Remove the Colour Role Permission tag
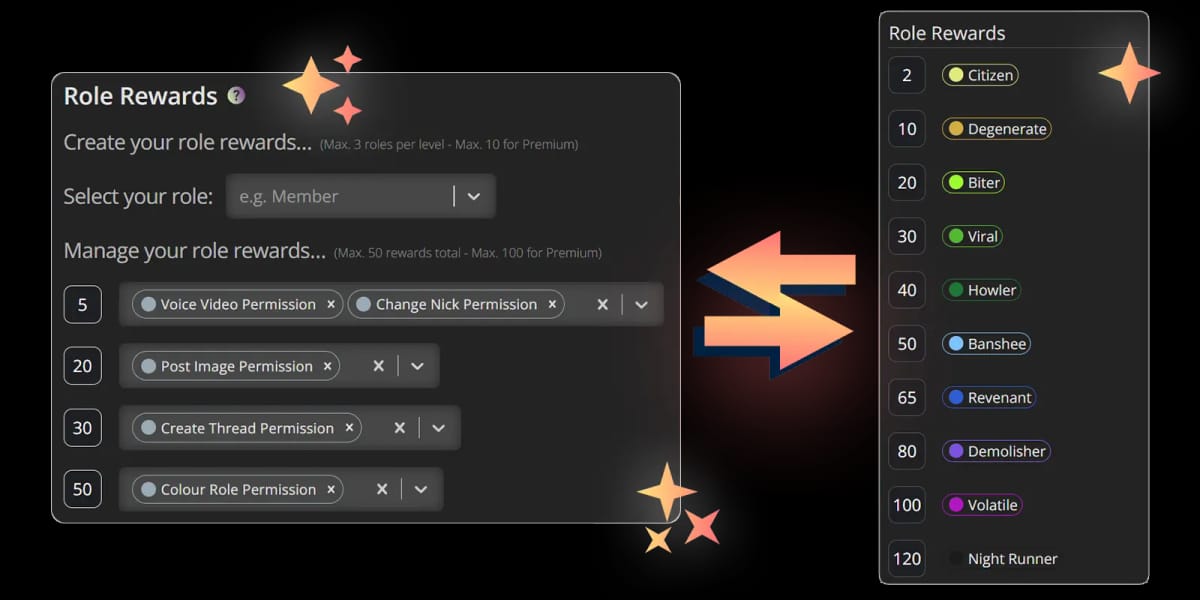 click(331, 490)
